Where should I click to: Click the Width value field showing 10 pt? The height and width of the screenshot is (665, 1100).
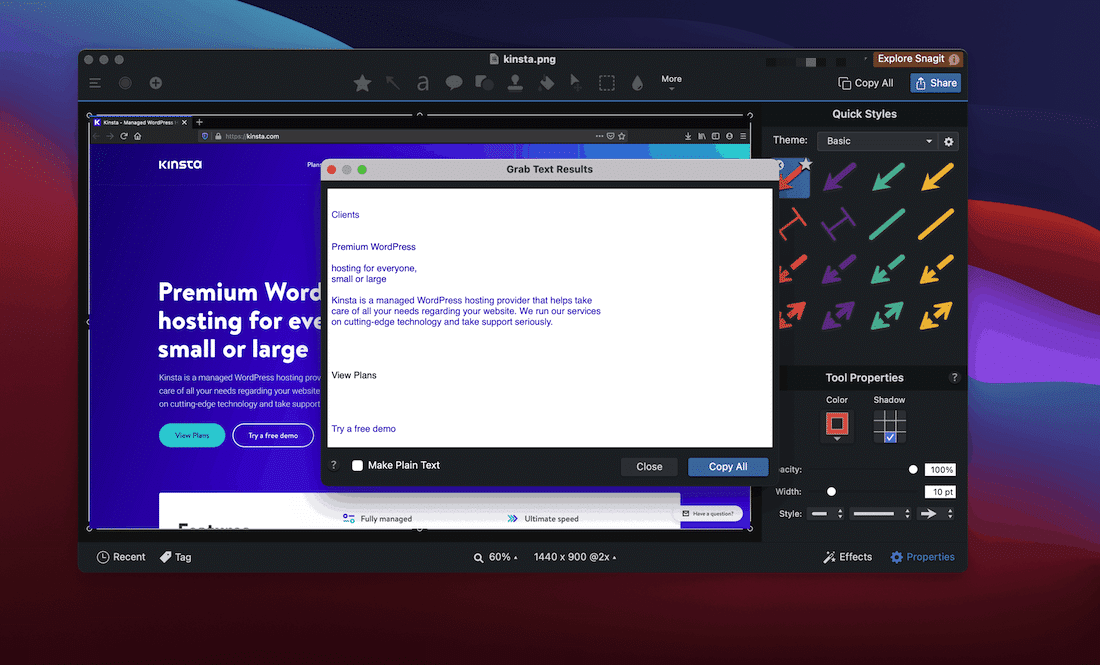(940, 491)
